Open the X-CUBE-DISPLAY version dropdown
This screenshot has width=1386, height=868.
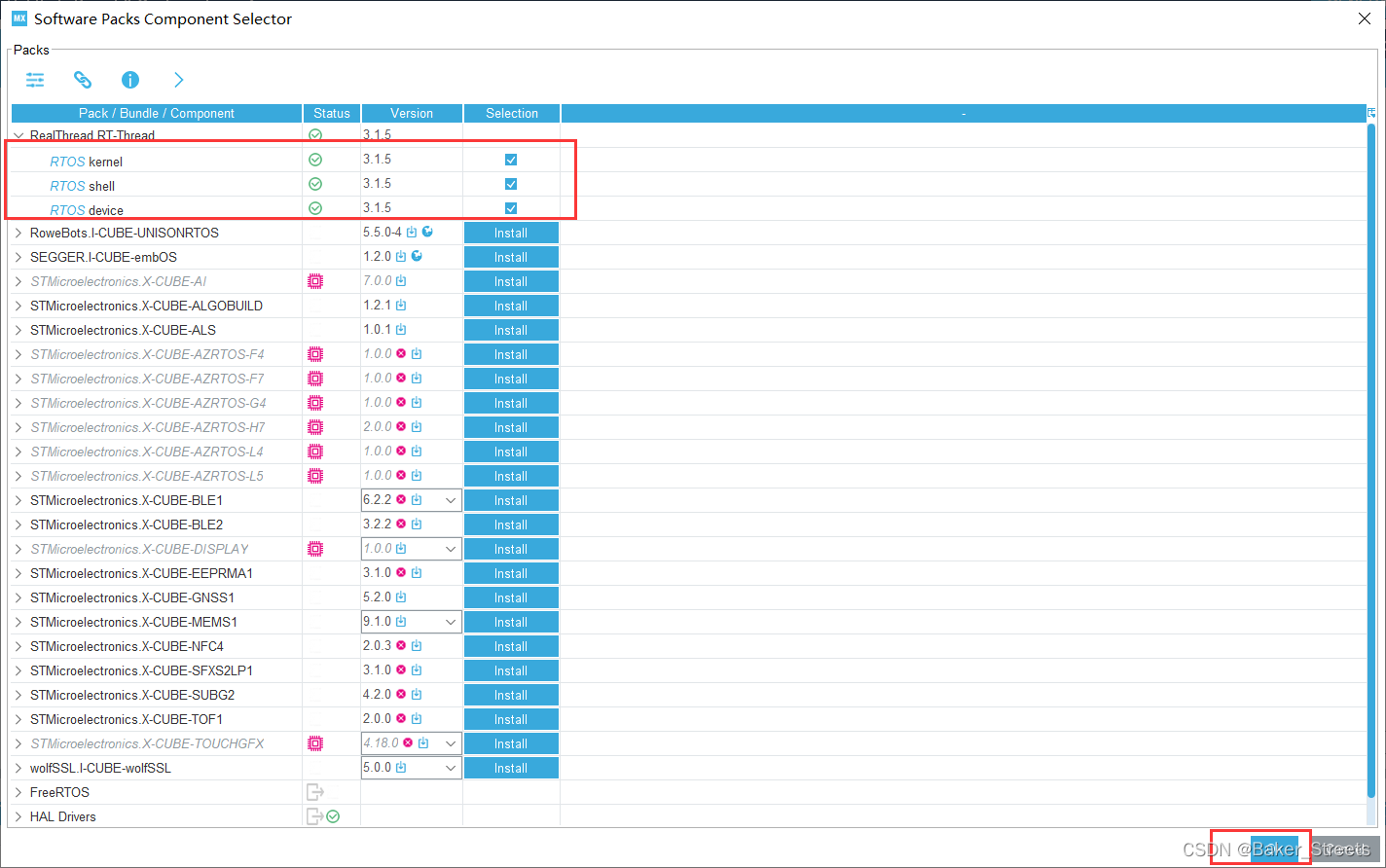click(451, 549)
